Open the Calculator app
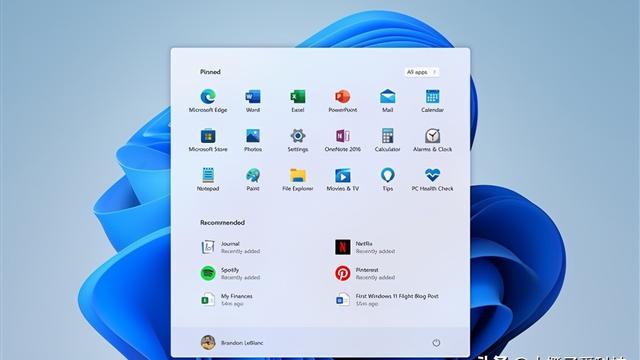This screenshot has width=640, height=360. (387, 140)
